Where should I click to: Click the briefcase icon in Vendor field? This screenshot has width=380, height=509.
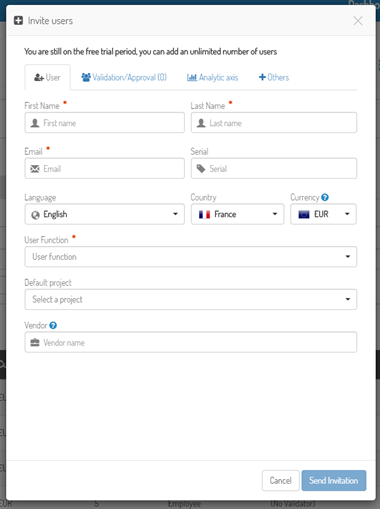point(35,342)
